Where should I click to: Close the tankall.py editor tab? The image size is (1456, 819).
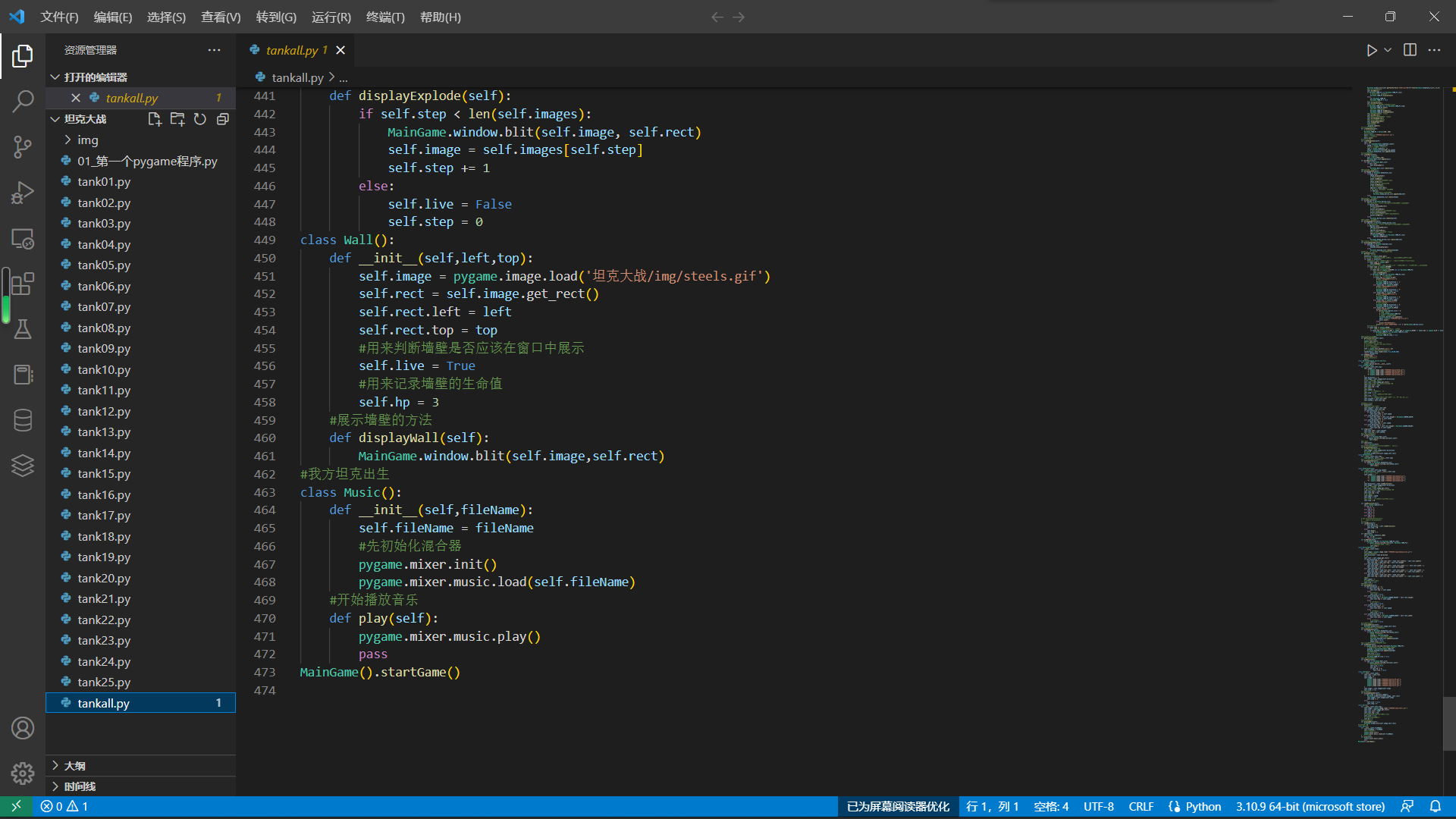pos(340,50)
